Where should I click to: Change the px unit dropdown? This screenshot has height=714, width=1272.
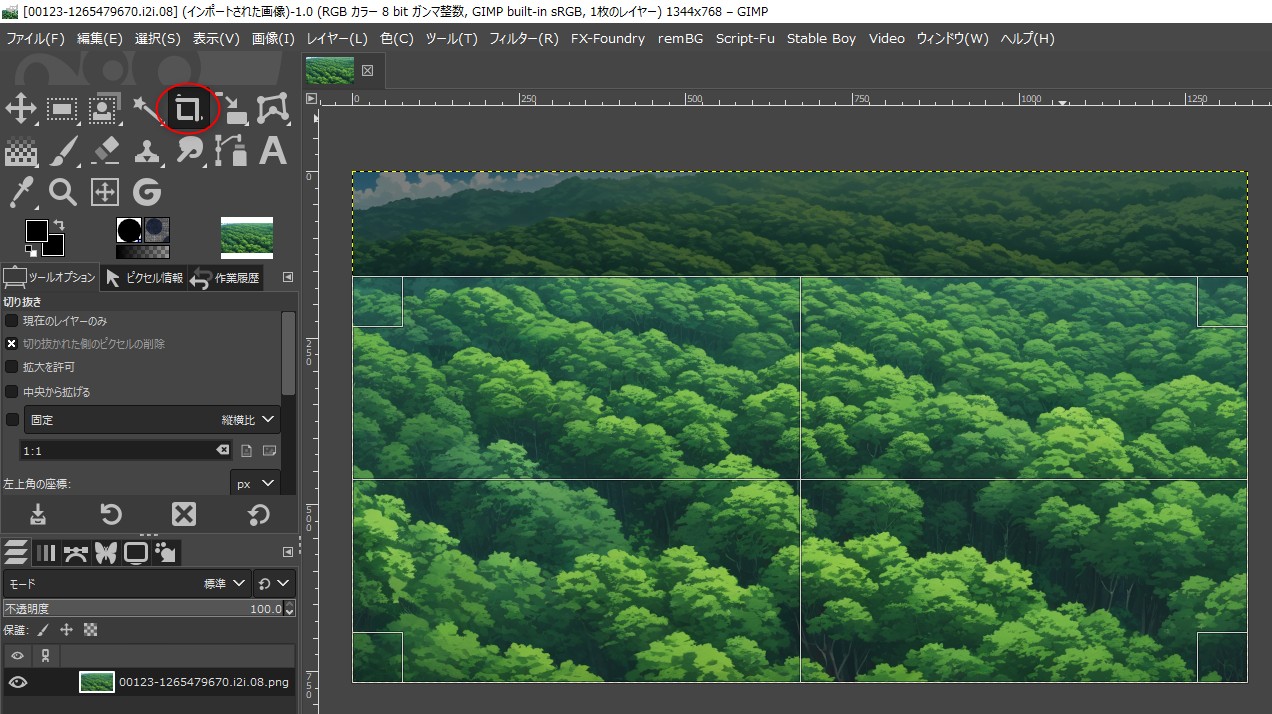pyautogui.click(x=254, y=483)
